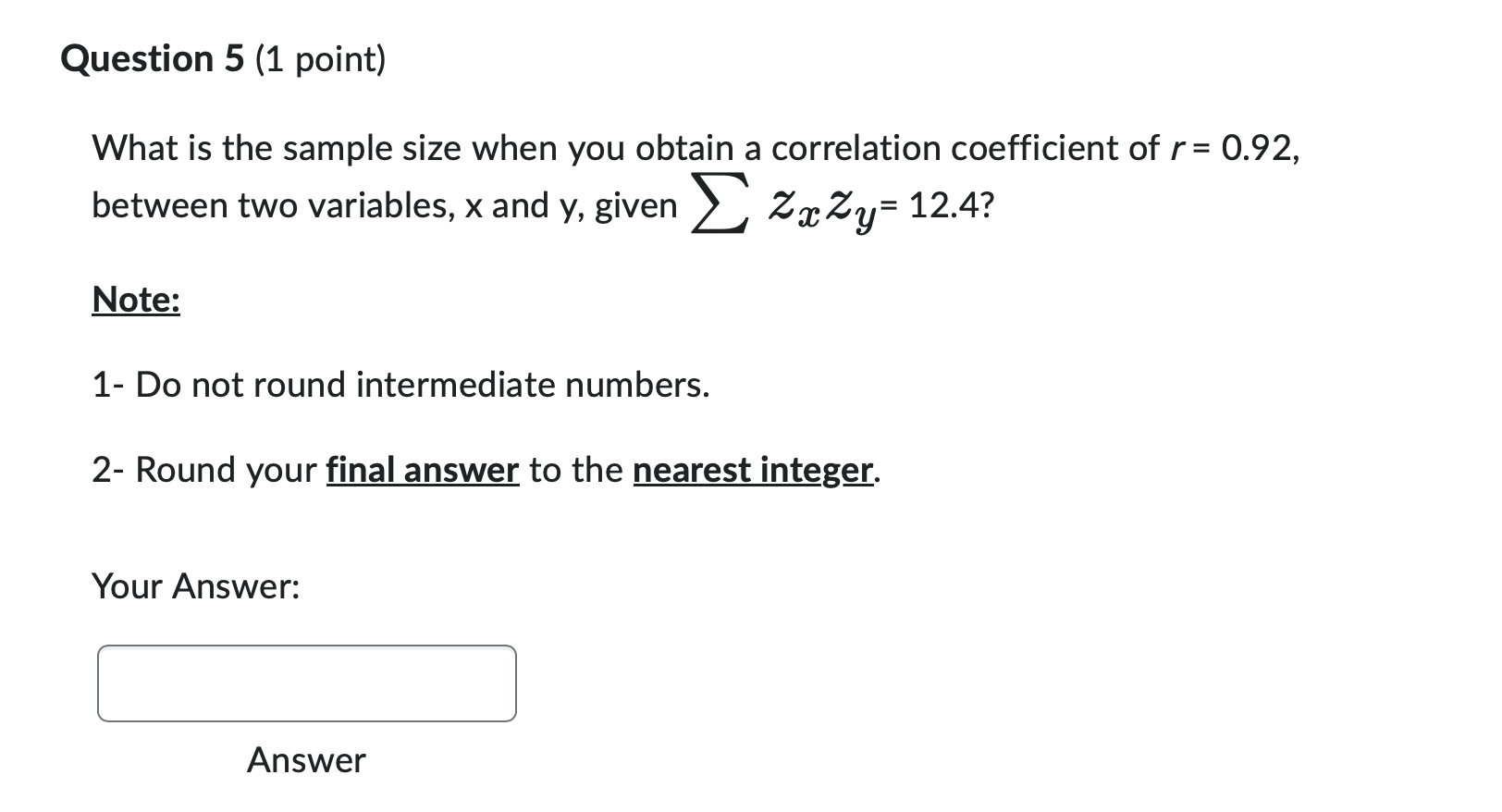1502x812 pixels.
Task: Click the Answer caption under the input box
Action: pyautogui.click(x=305, y=760)
